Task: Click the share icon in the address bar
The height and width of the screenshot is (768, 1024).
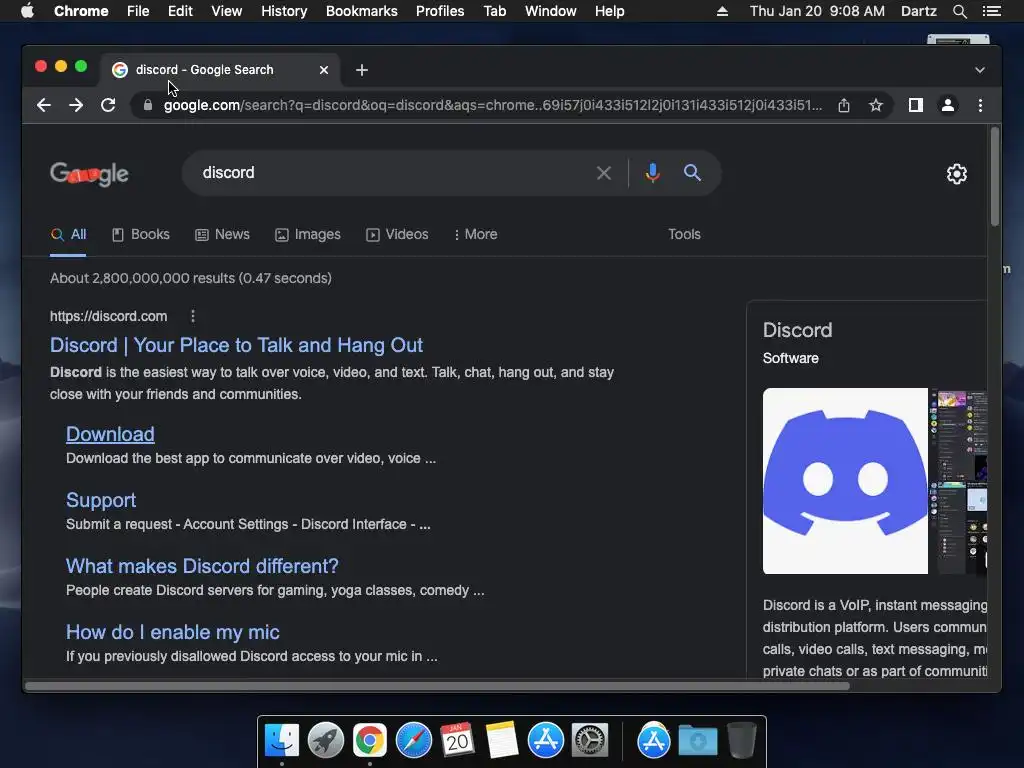Action: [844, 105]
